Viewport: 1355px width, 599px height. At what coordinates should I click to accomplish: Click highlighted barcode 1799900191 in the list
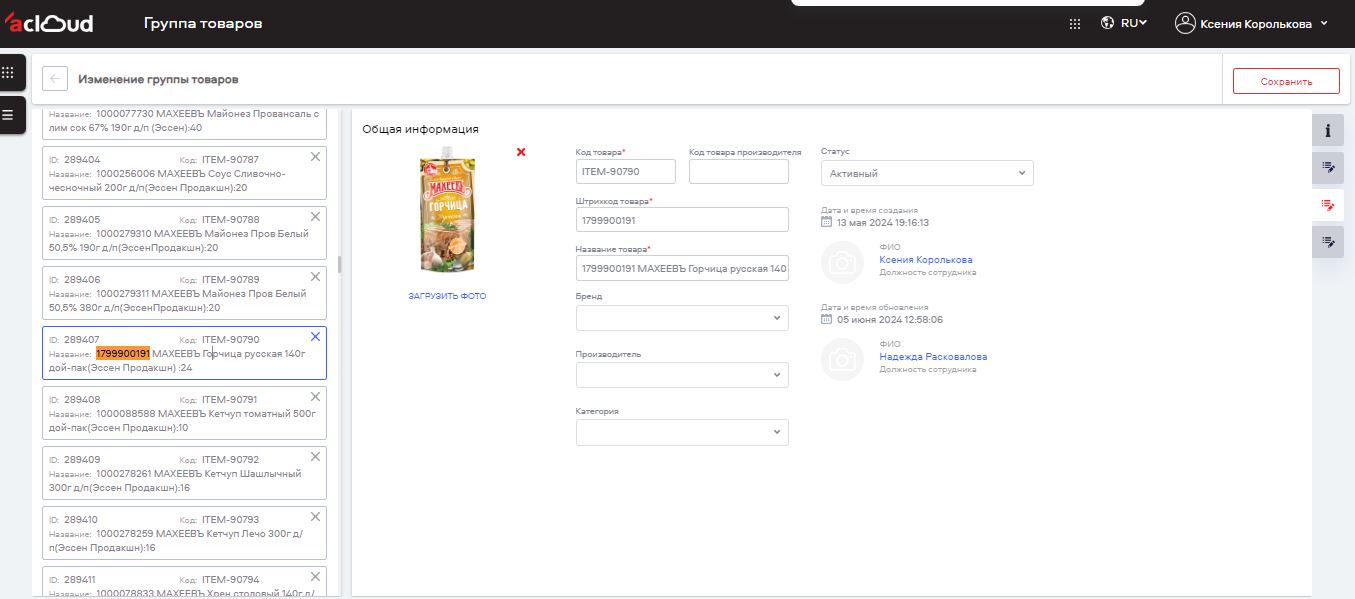pos(123,354)
